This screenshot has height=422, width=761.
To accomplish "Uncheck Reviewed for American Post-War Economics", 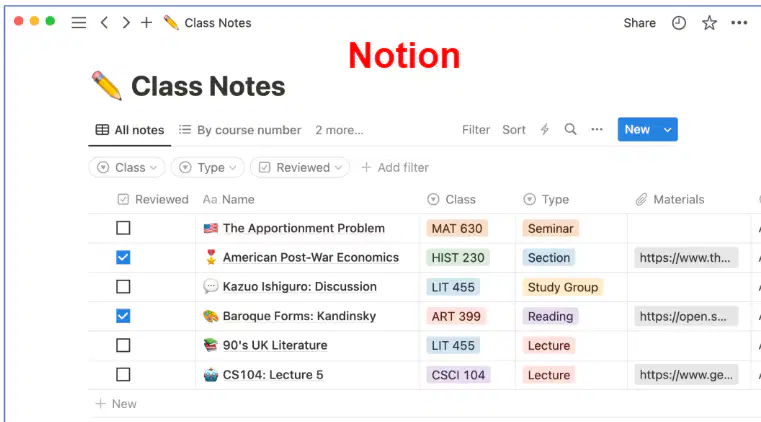I will (x=123, y=258).
